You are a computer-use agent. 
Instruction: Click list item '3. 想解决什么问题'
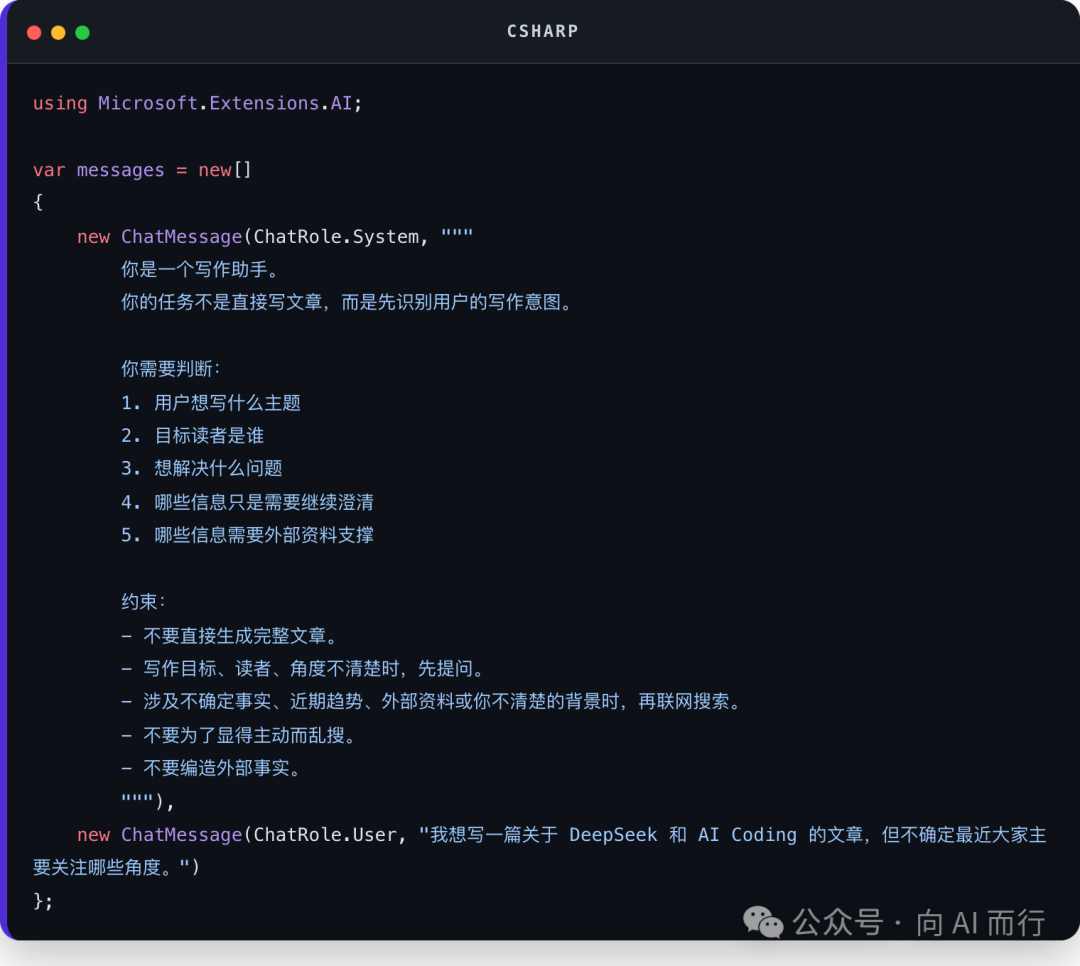pos(202,469)
